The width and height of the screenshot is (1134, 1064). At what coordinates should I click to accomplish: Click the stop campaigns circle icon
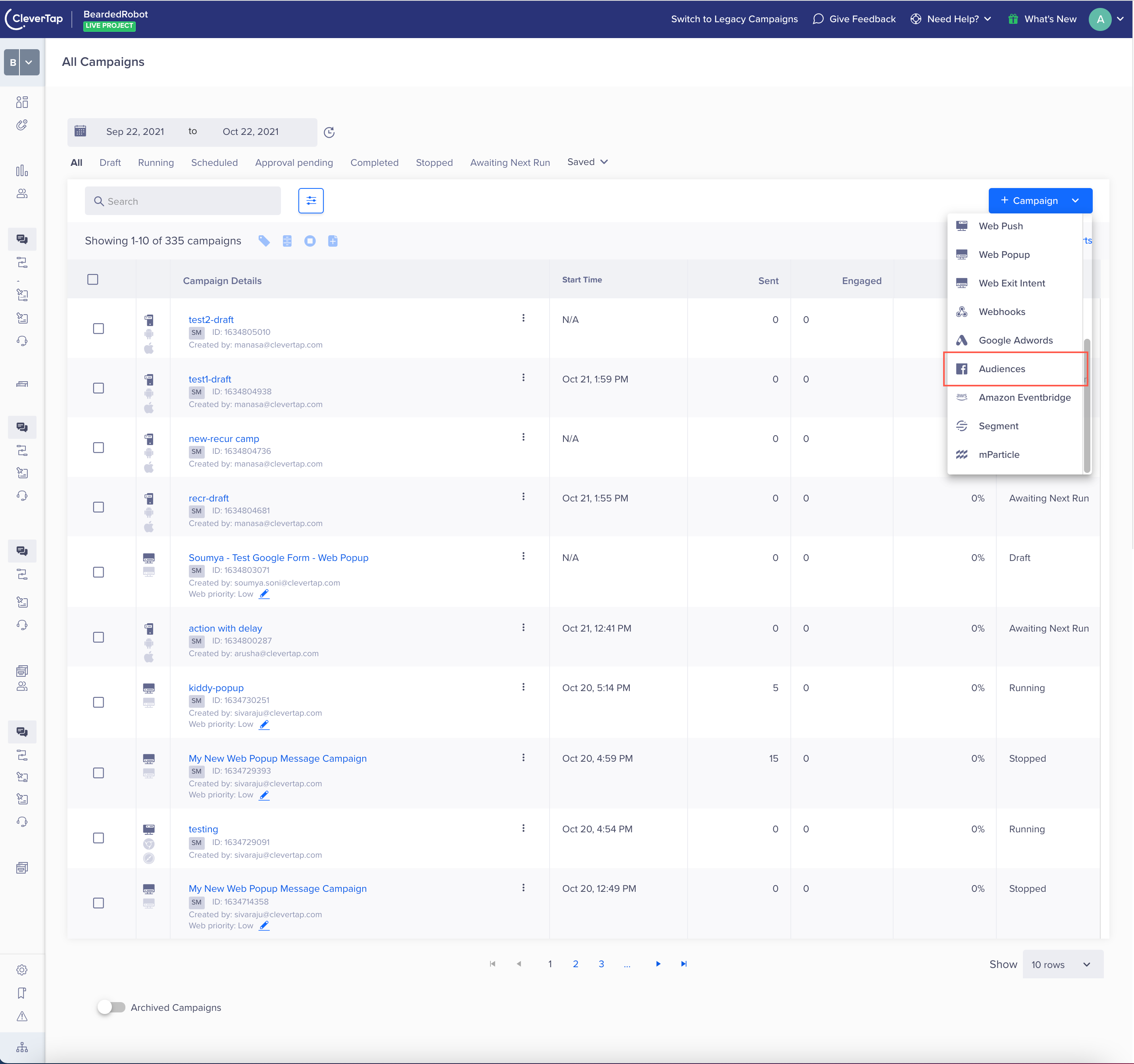click(x=310, y=241)
